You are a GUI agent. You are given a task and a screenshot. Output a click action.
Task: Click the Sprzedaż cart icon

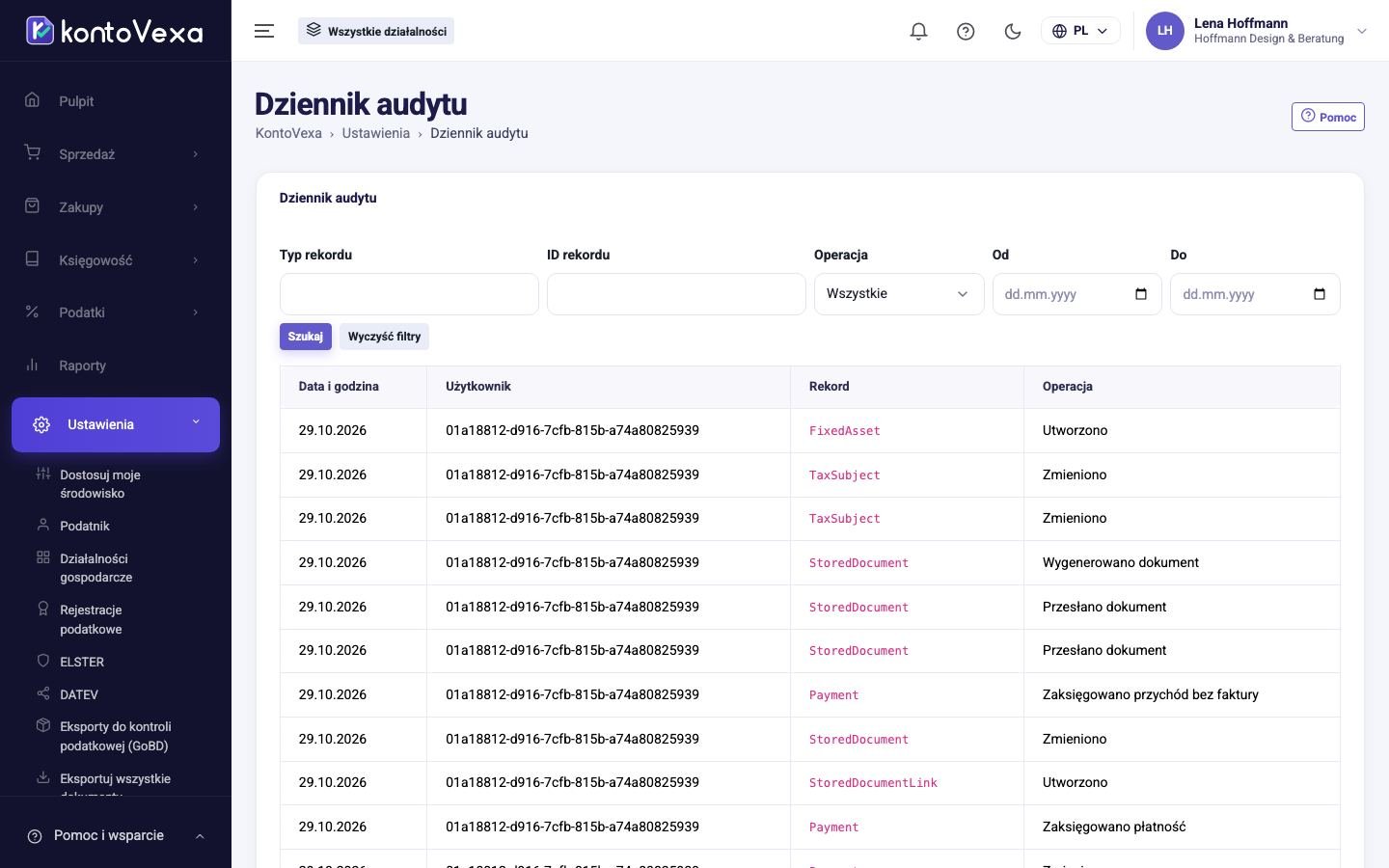point(32,153)
